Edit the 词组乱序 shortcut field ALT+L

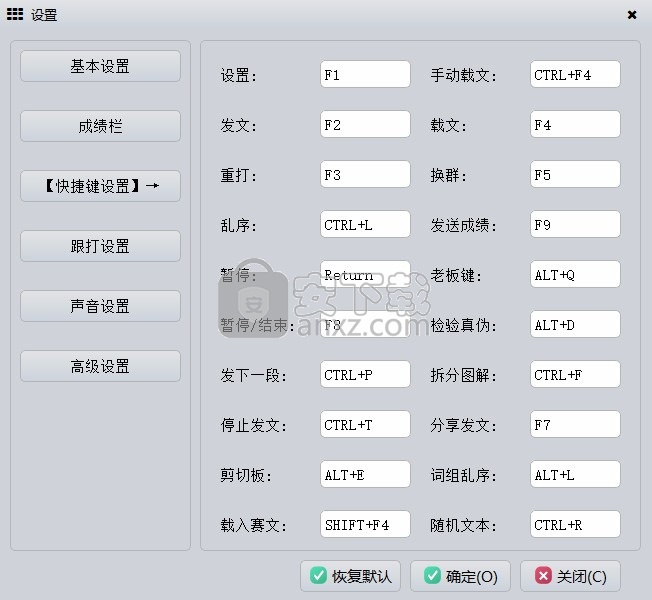pos(575,474)
